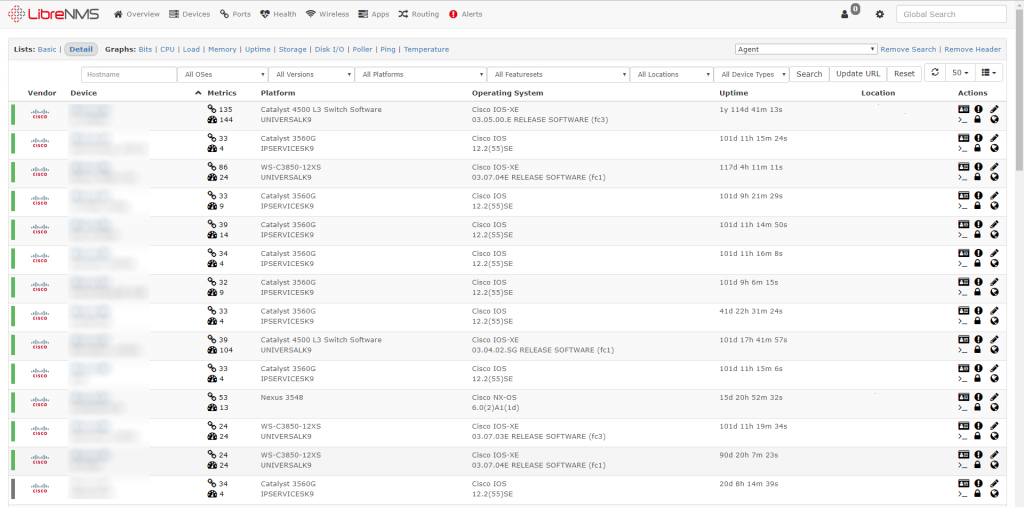Click the LibreNMS logo

coord(54,14)
